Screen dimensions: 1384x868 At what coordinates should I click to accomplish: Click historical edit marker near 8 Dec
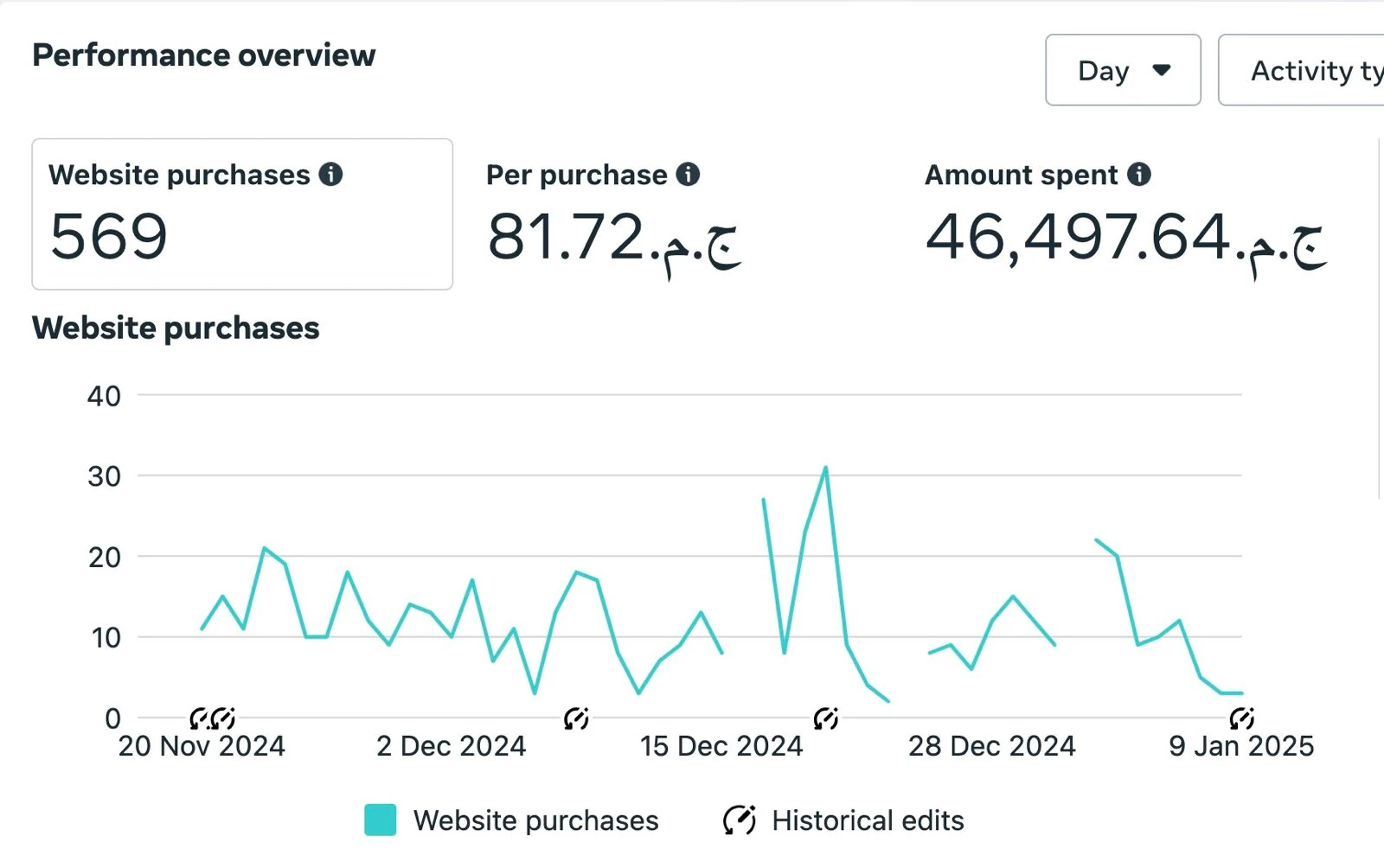pyautogui.click(x=576, y=718)
